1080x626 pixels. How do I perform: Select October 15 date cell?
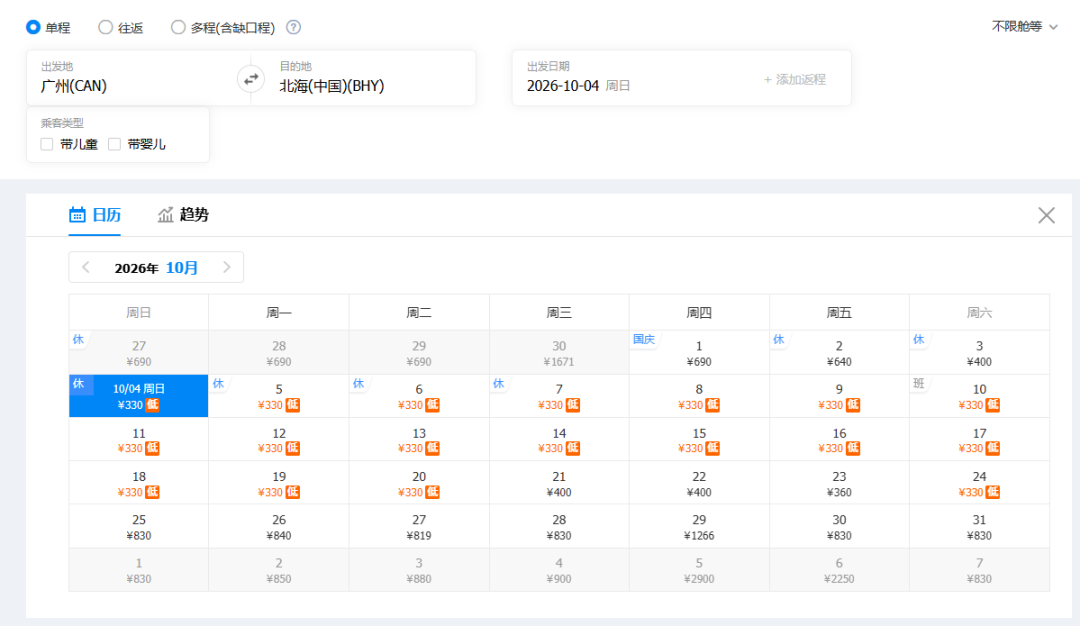pyautogui.click(x=699, y=439)
